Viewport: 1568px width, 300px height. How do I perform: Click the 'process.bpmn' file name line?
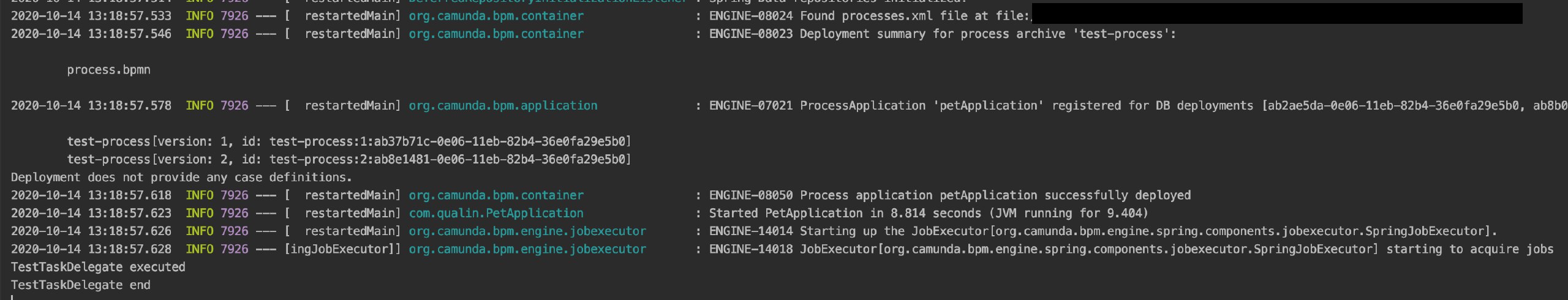point(108,70)
